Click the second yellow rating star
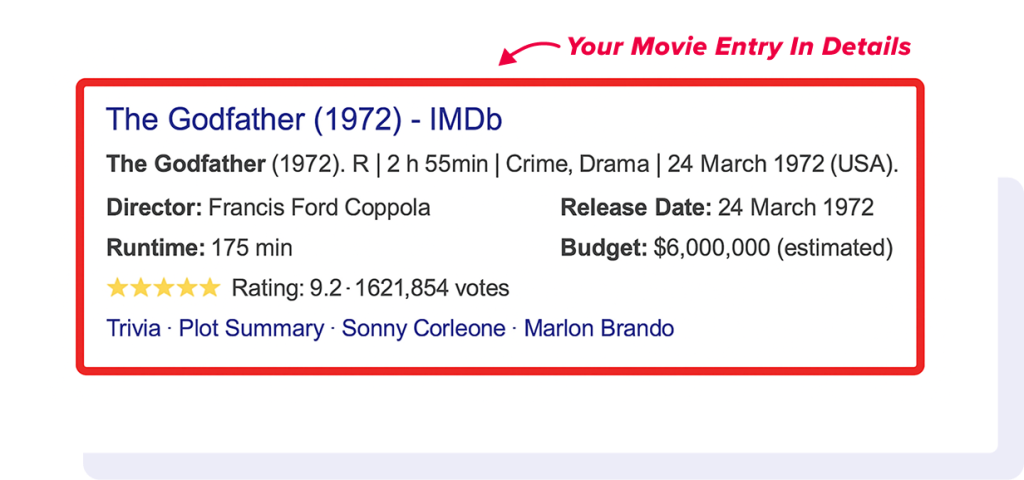This screenshot has height=480, width=1024. pos(141,288)
